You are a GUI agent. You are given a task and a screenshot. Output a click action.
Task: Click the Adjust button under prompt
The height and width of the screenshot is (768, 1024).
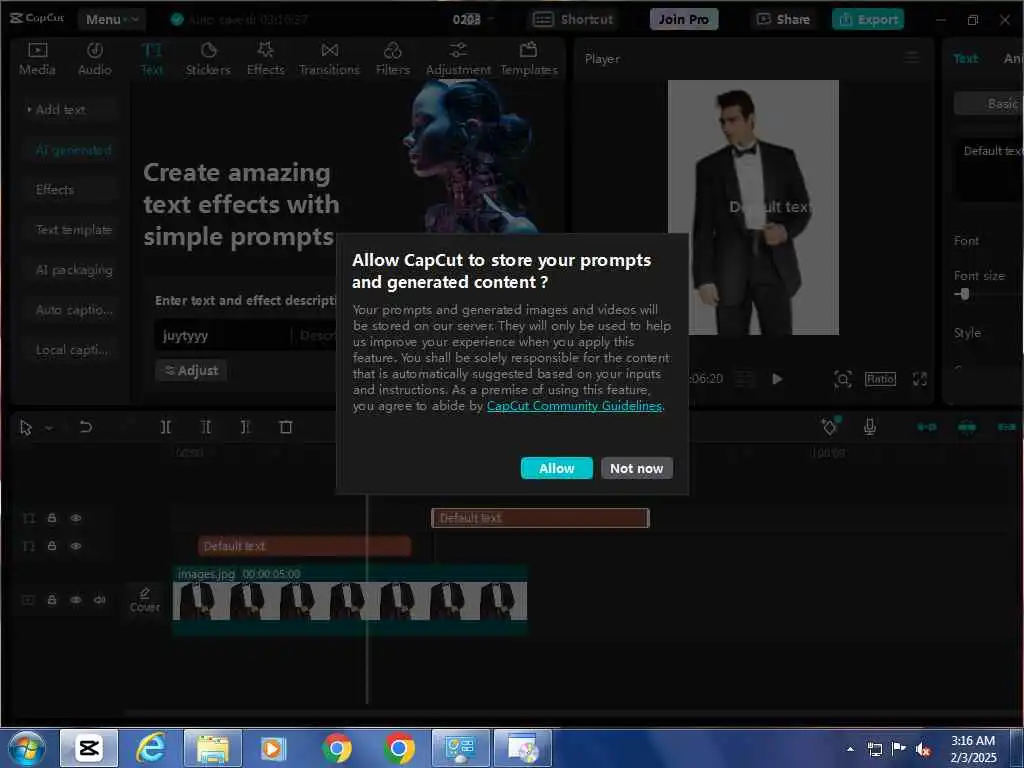coord(191,371)
